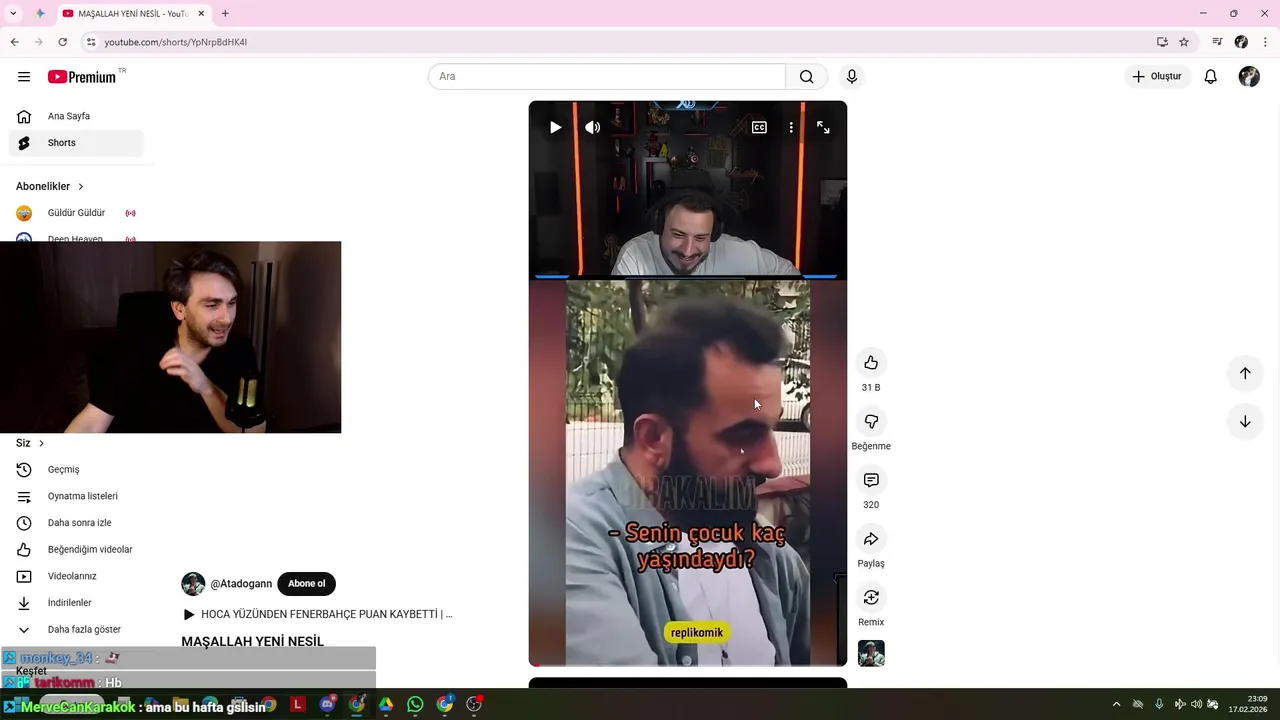Open Geçmiş watch history
This screenshot has height=720, width=1280.
(x=76, y=470)
